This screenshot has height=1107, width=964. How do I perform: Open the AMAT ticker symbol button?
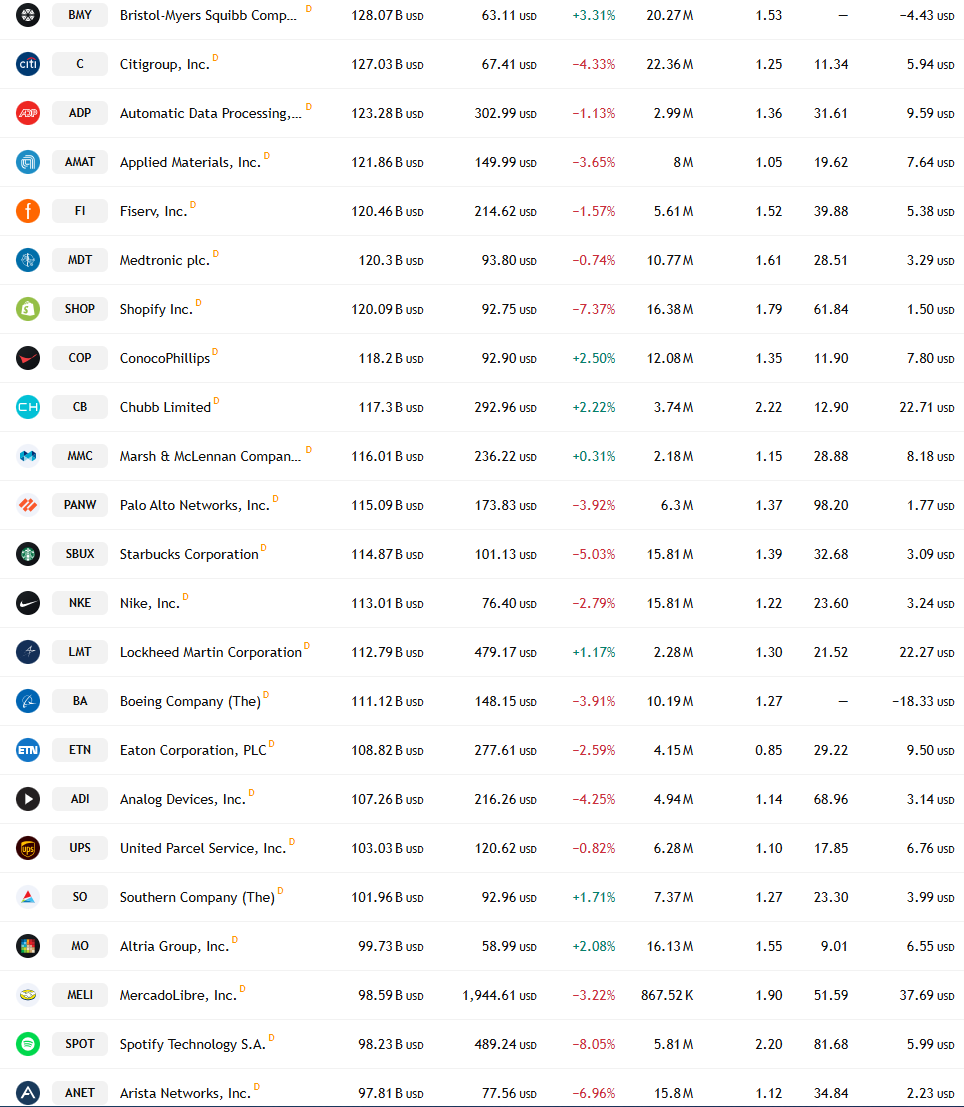[x=80, y=162]
